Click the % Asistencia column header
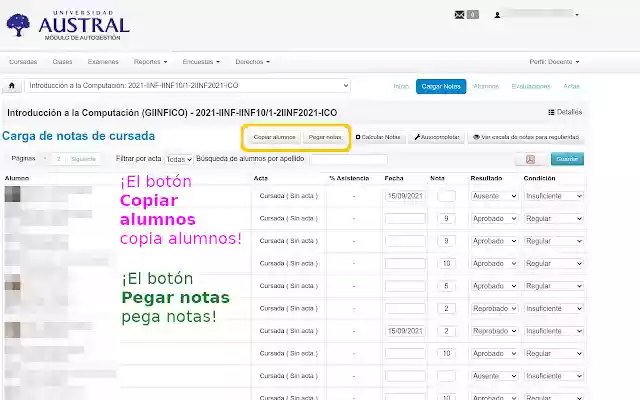The height and width of the screenshot is (400, 640). pyautogui.click(x=349, y=178)
